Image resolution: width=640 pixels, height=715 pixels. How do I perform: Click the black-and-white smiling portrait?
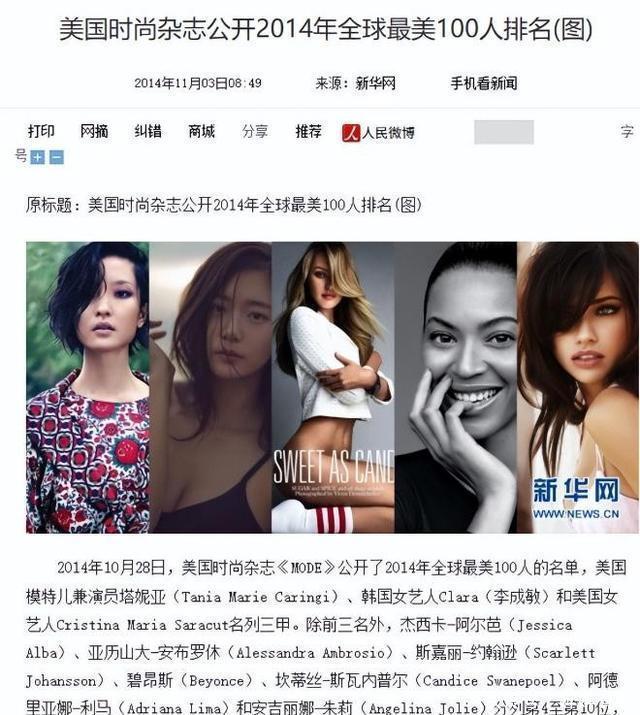(x=456, y=388)
